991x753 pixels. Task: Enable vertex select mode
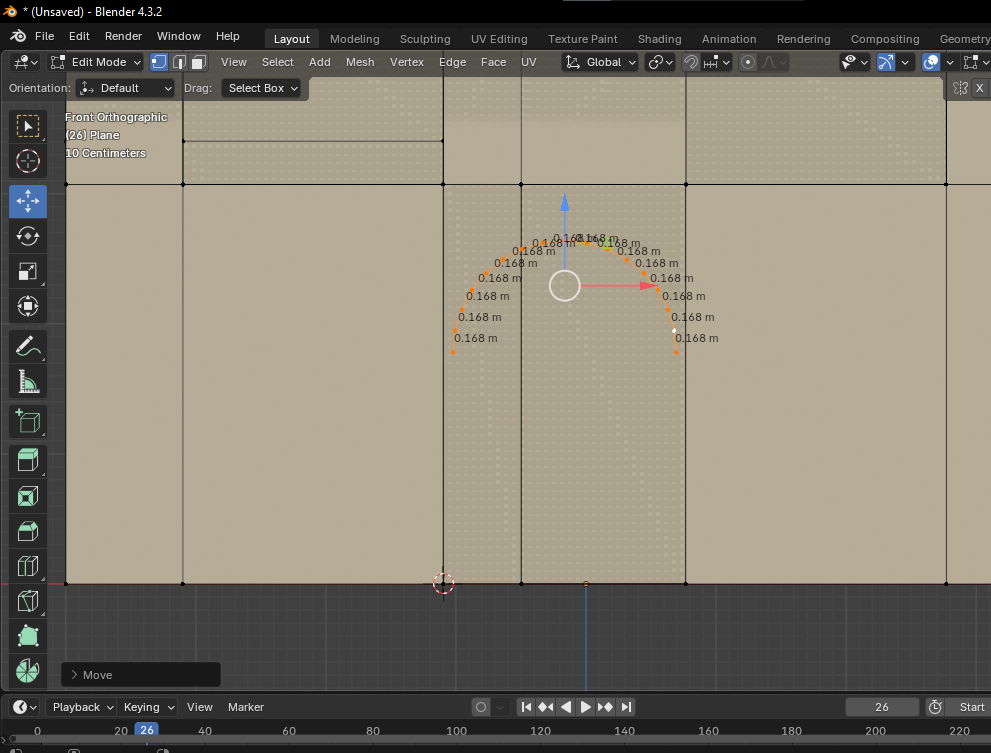click(x=159, y=62)
